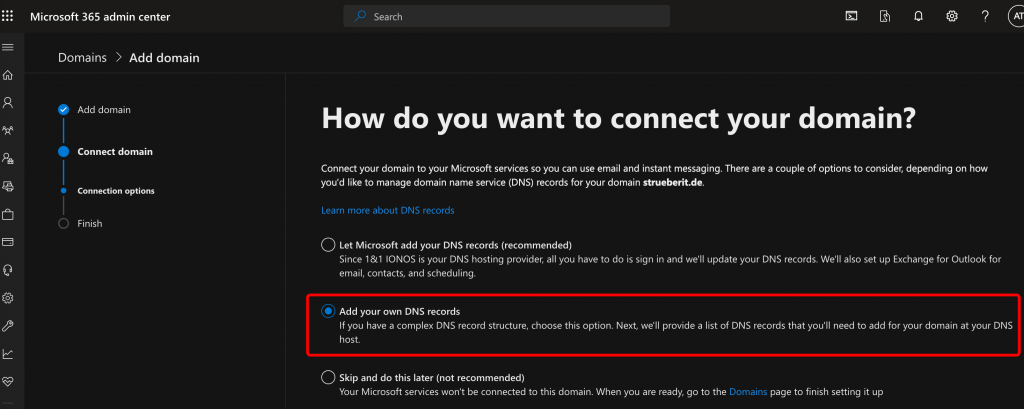Screen dimensions: 1024x409
Task: Open Support headset icon in sidebar
Action: (x=9, y=270)
